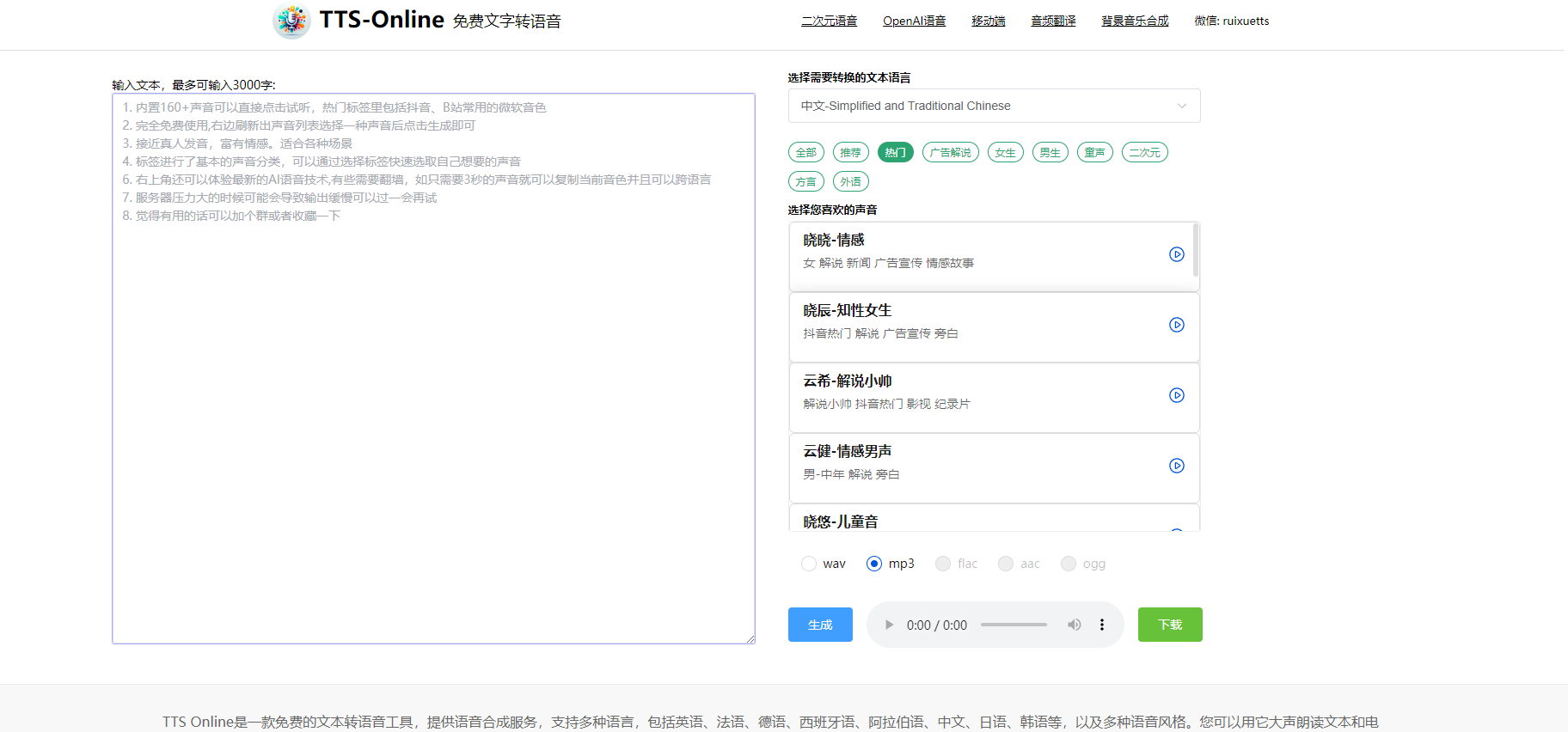Click into the text input area

433,387
